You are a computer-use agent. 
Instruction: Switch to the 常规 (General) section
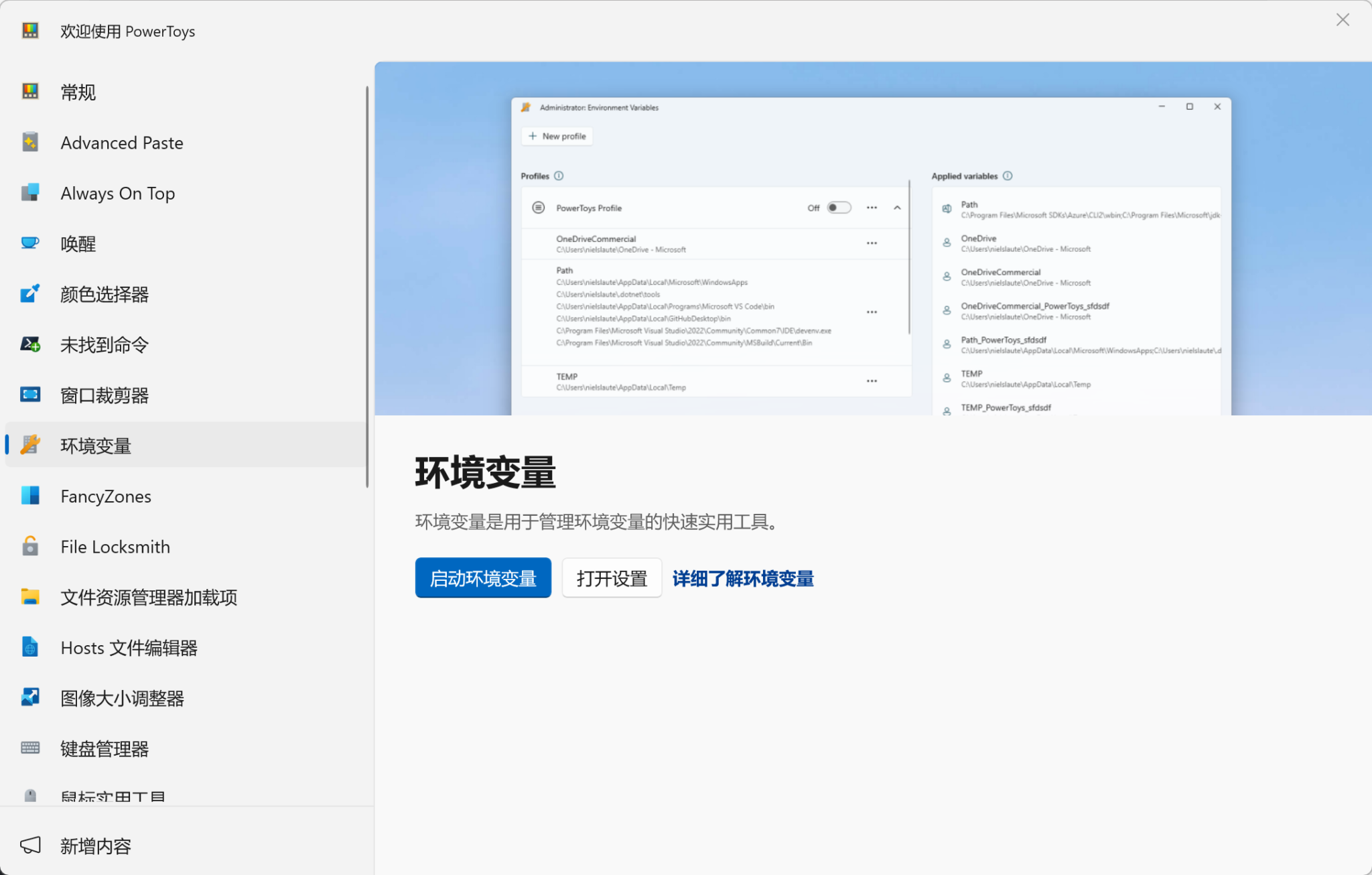coord(78,92)
